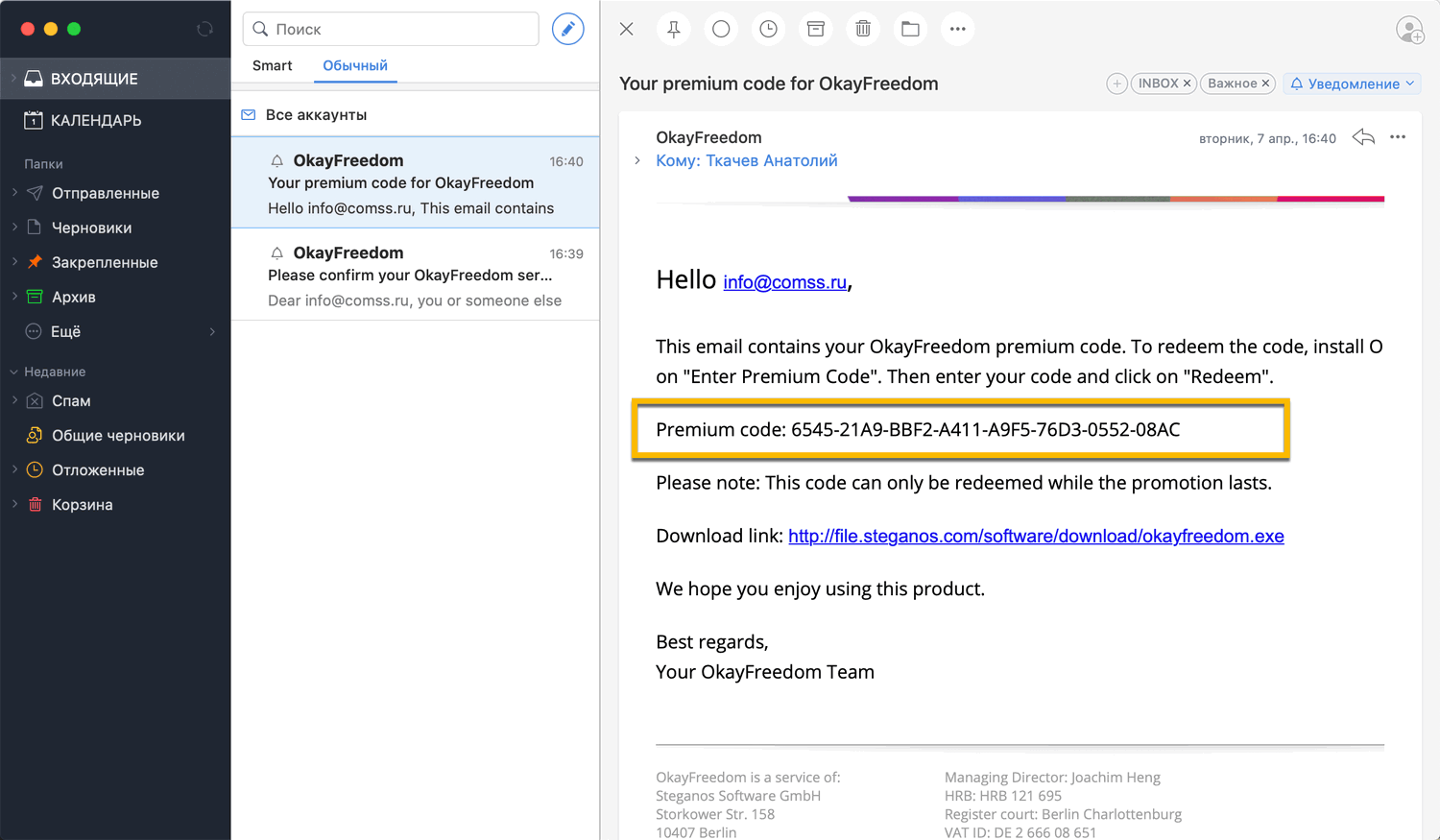Click the sender name OkayFreedom in email header
Screen dimensions: 1440x840
tap(708, 137)
